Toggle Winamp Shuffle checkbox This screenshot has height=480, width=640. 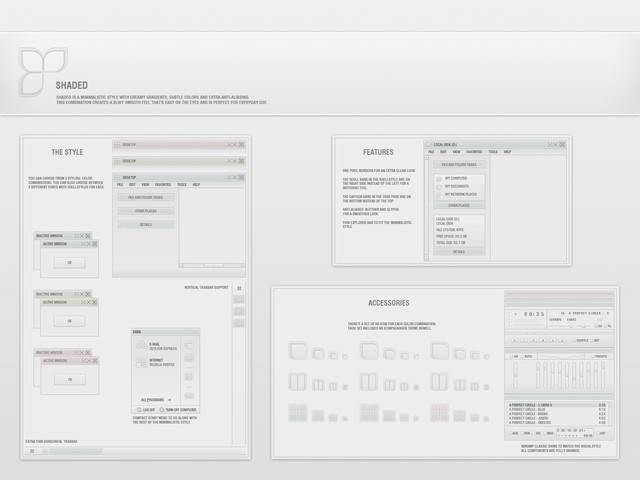[574, 340]
